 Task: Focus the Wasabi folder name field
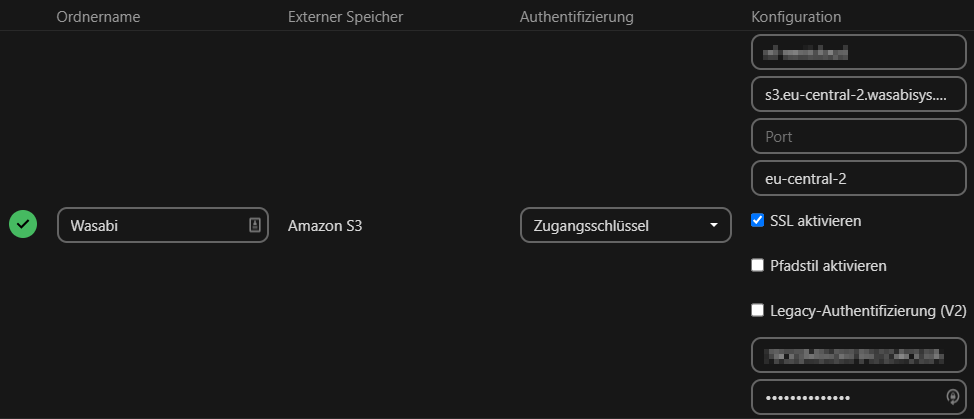click(150, 225)
